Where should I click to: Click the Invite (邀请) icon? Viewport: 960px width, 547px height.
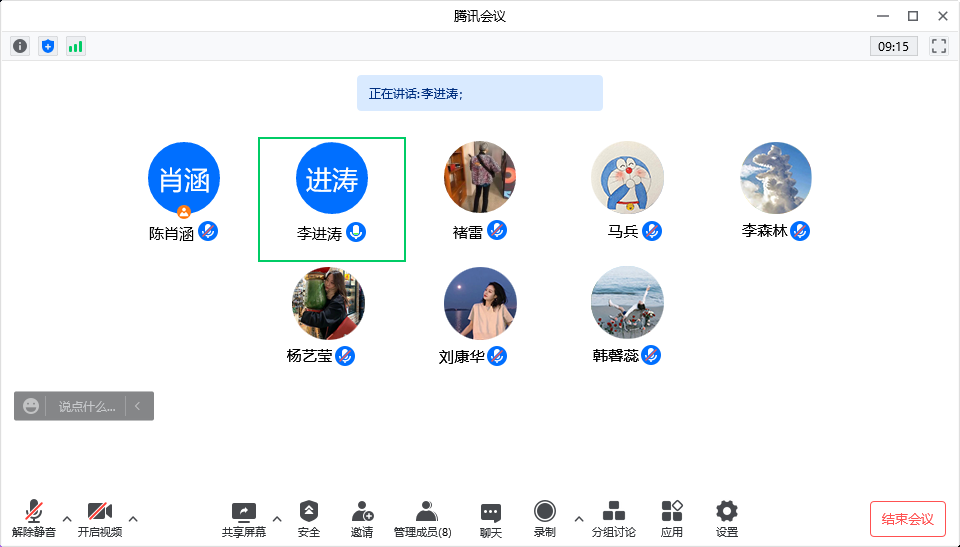tap(362, 519)
